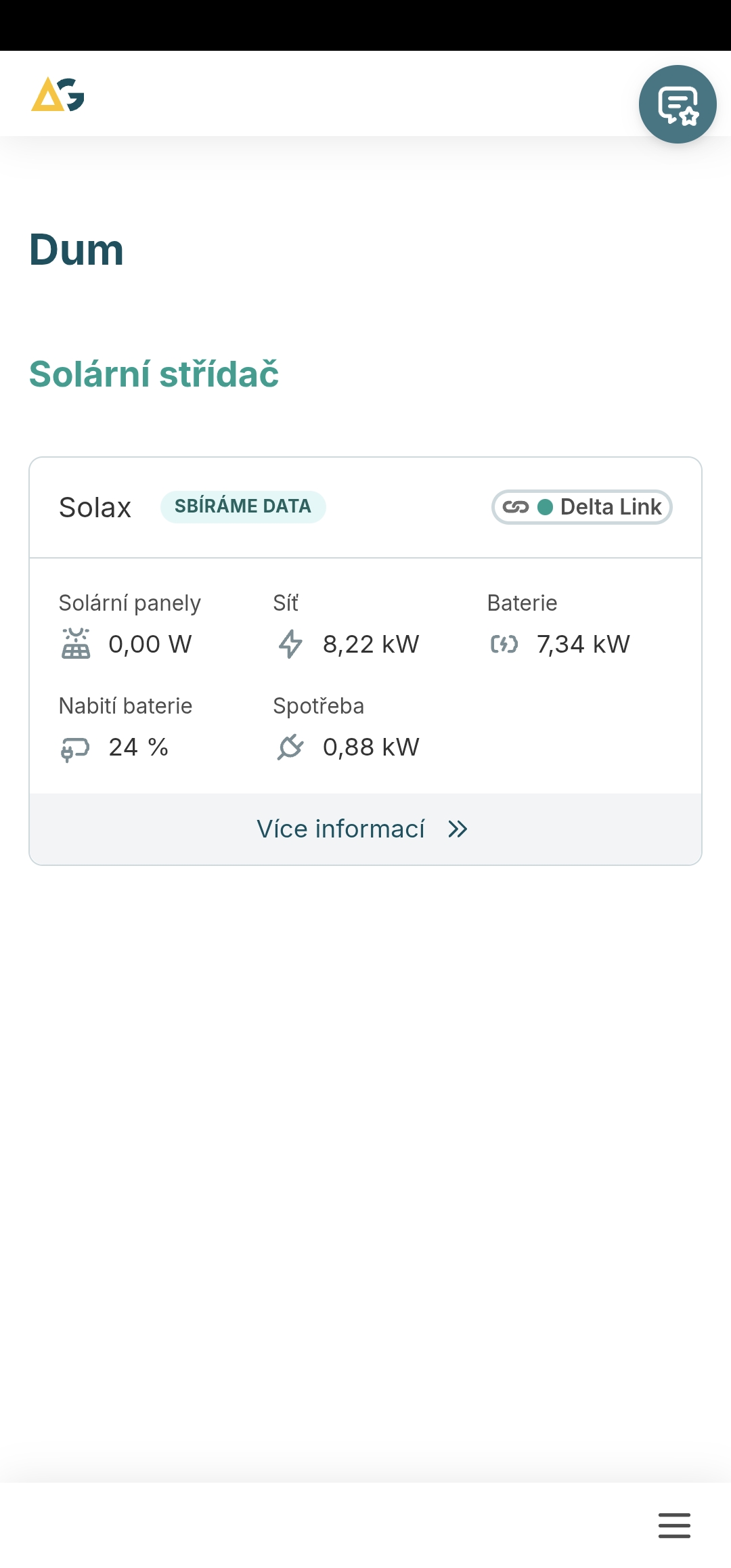731x1568 pixels.
Task: Open the Delta Link connection badge
Action: [x=582, y=507]
